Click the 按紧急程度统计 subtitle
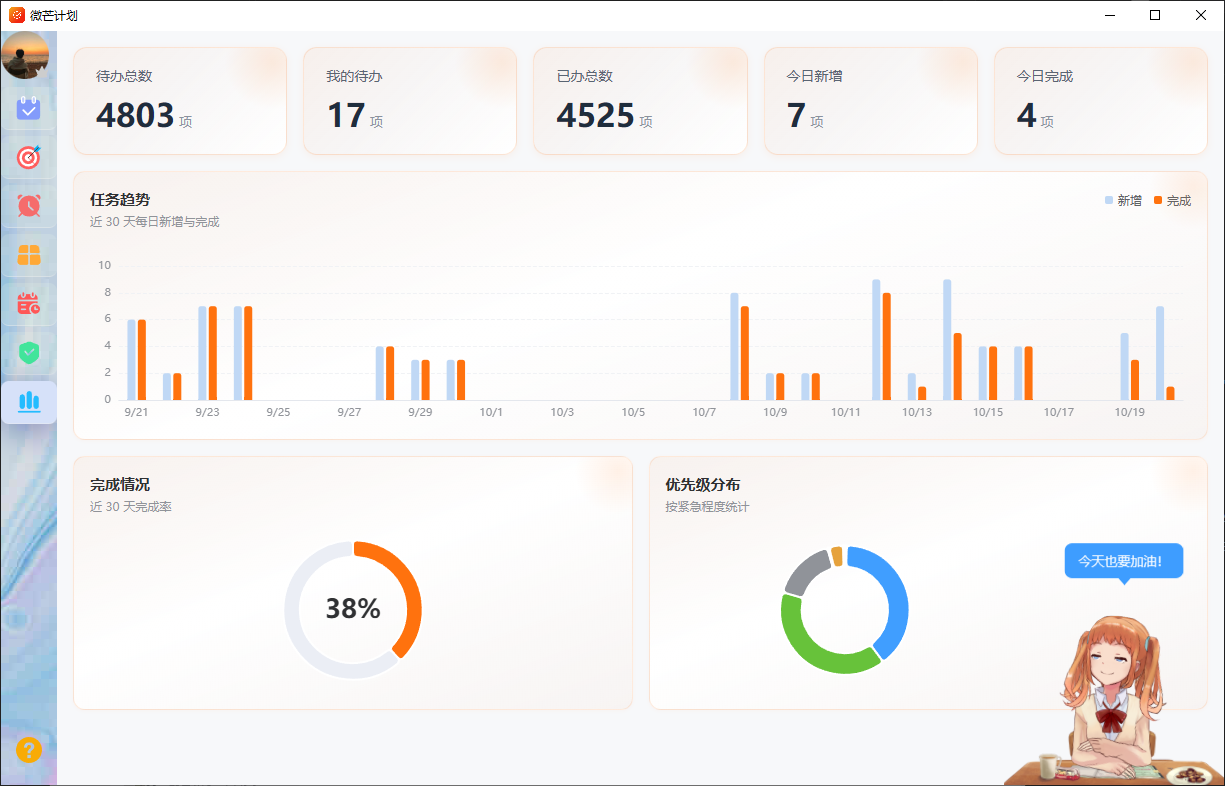This screenshot has width=1225, height=786. point(707,507)
